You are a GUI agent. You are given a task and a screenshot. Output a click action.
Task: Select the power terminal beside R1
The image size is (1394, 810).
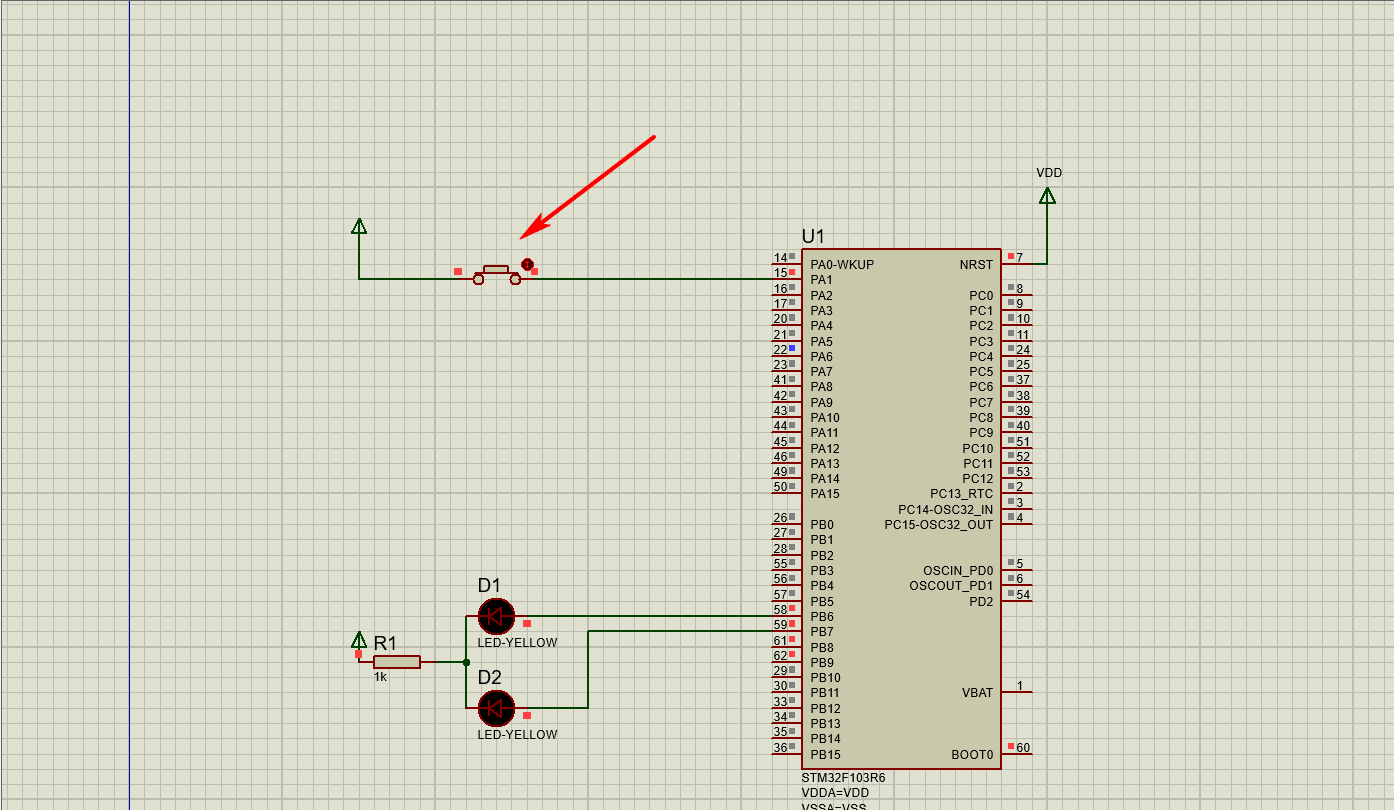(359, 640)
